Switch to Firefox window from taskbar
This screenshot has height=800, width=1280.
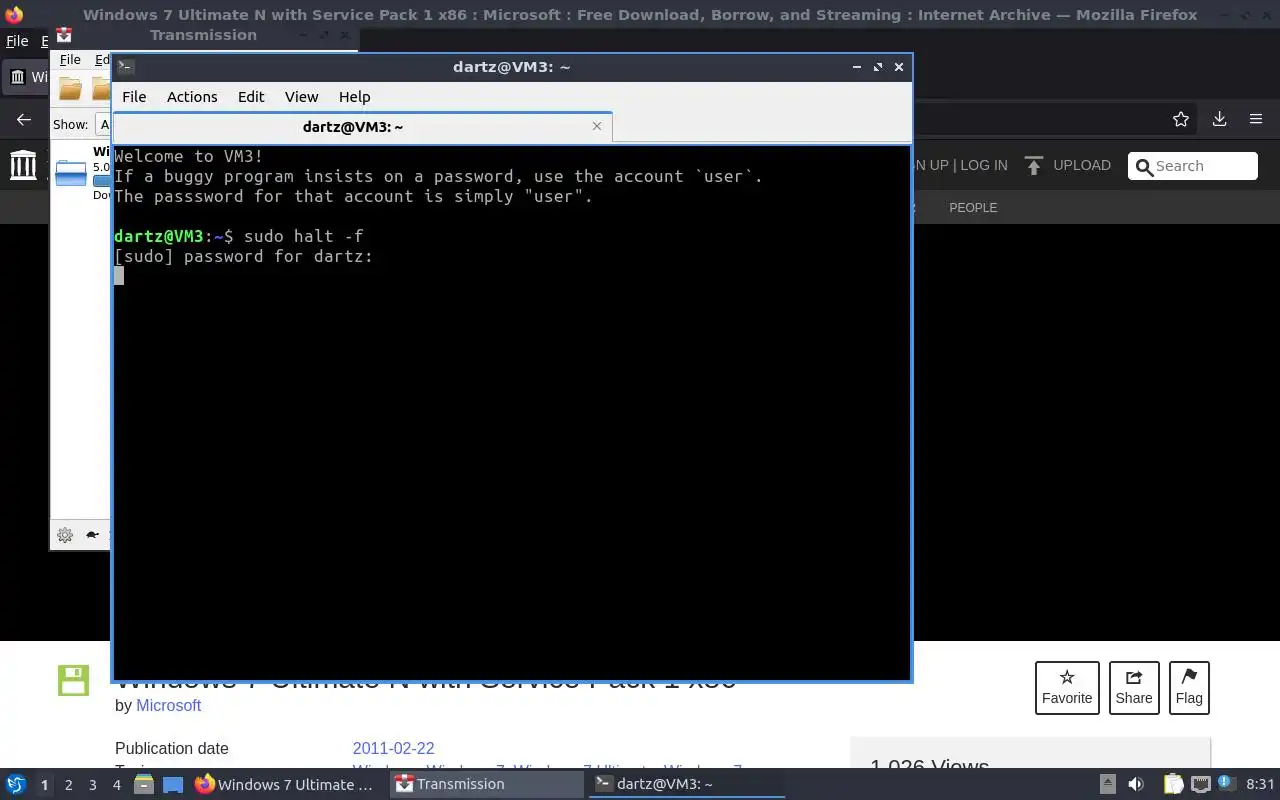click(x=286, y=784)
